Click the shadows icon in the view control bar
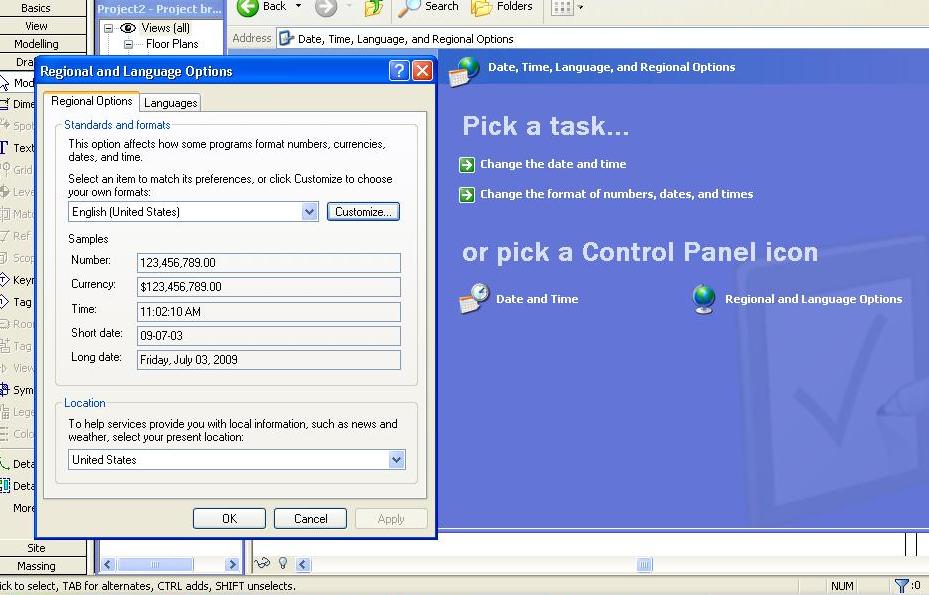The height and width of the screenshot is (595, 929). coord(262,563)
